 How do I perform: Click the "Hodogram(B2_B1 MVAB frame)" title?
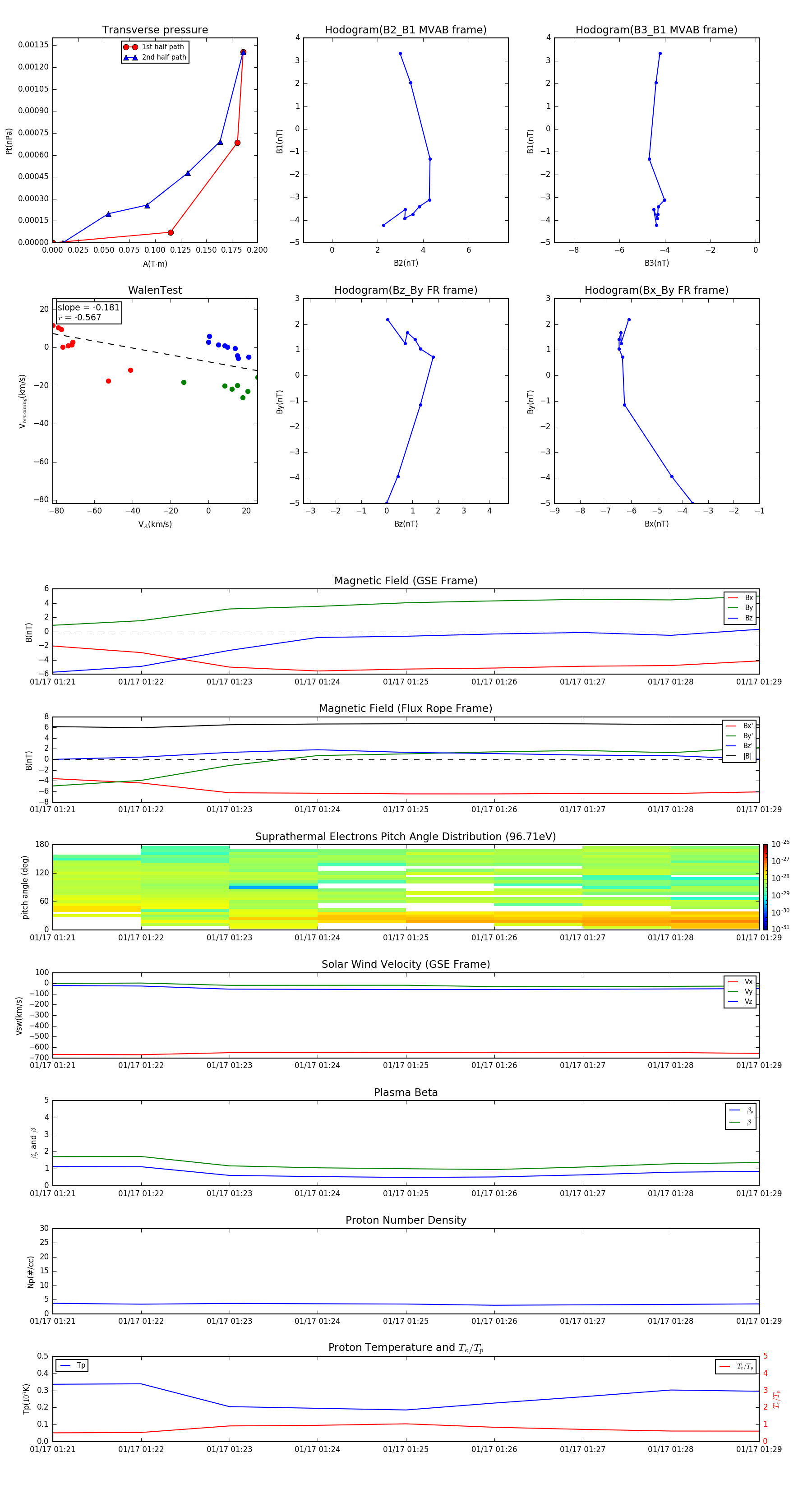click(406, 30)
